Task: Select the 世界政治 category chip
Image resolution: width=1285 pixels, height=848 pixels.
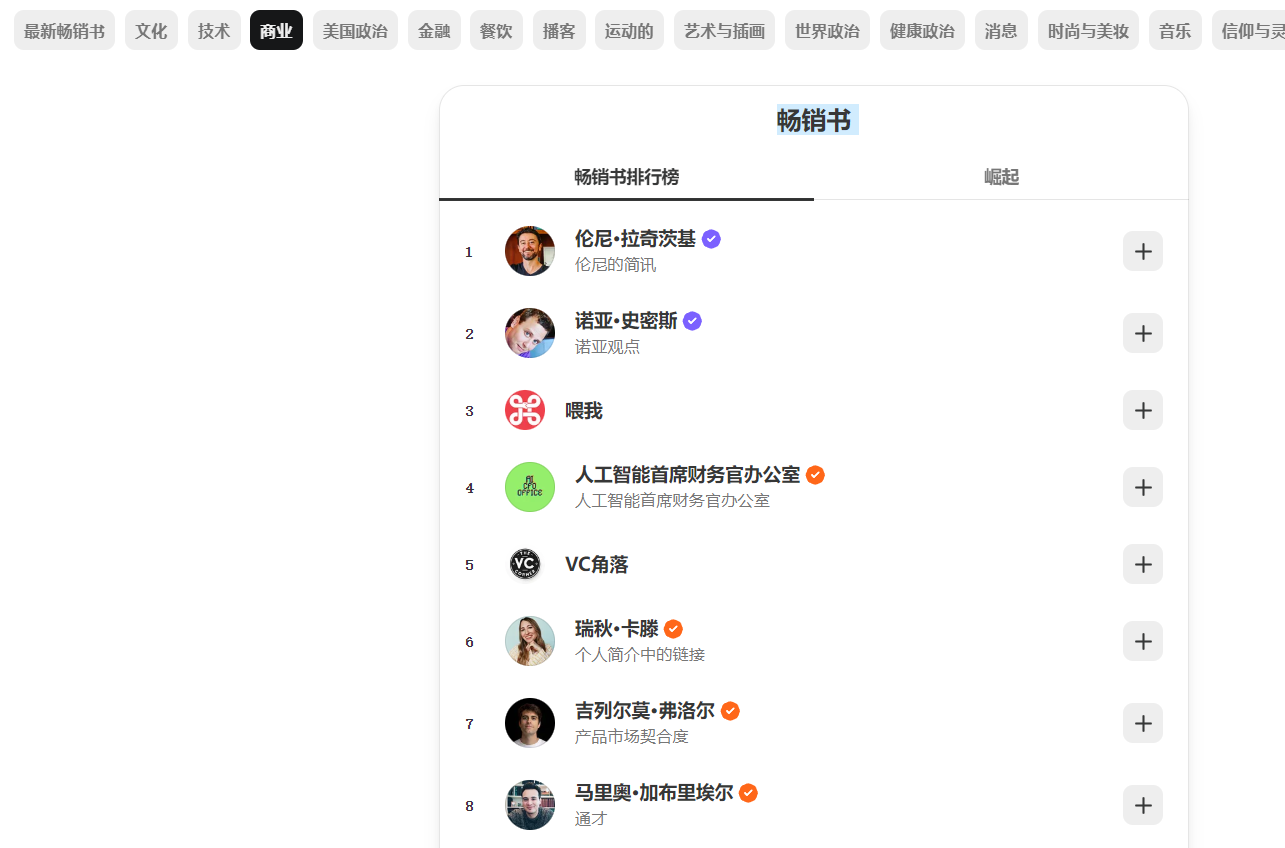Action: [x=827, y=30]
